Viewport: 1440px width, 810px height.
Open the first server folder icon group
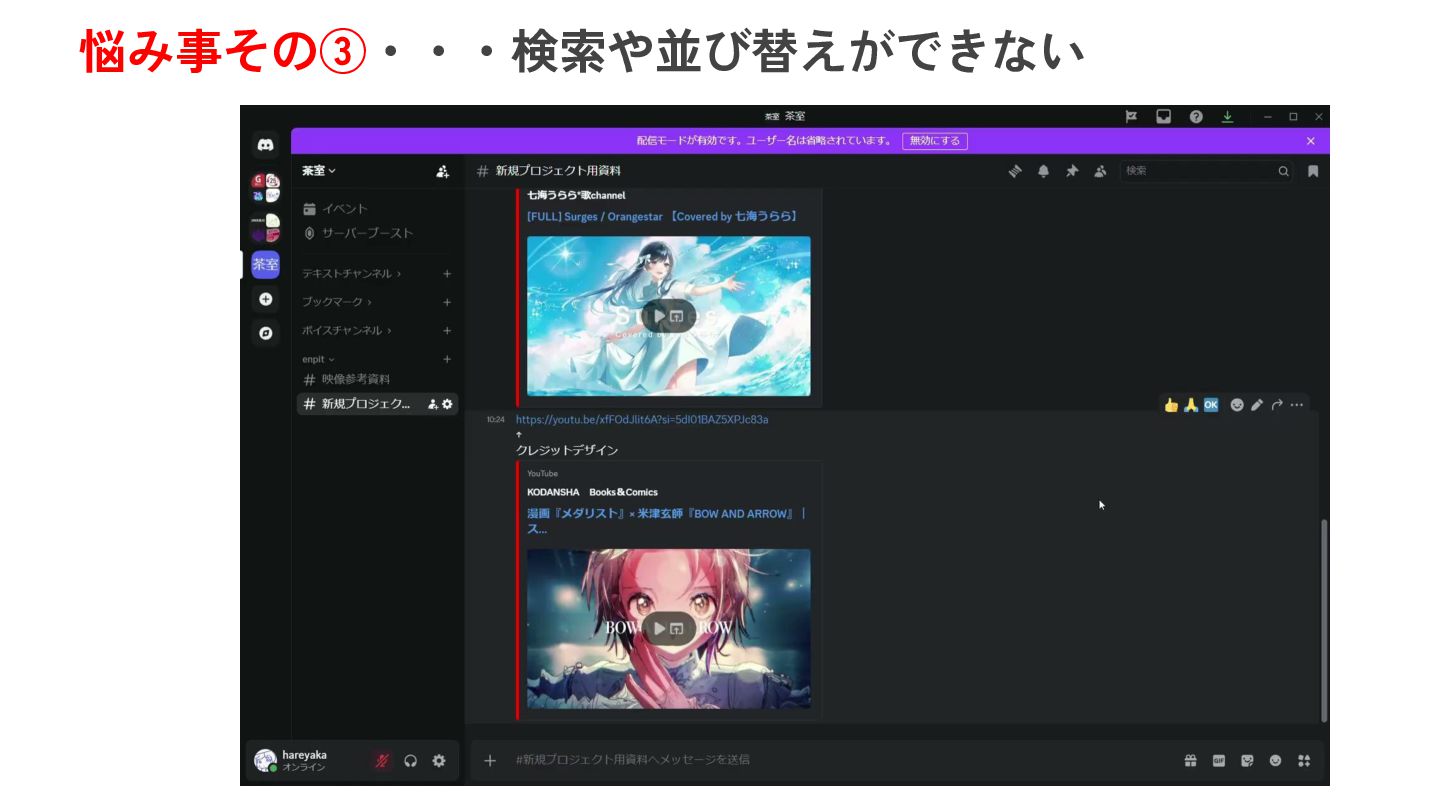[265, 188]
